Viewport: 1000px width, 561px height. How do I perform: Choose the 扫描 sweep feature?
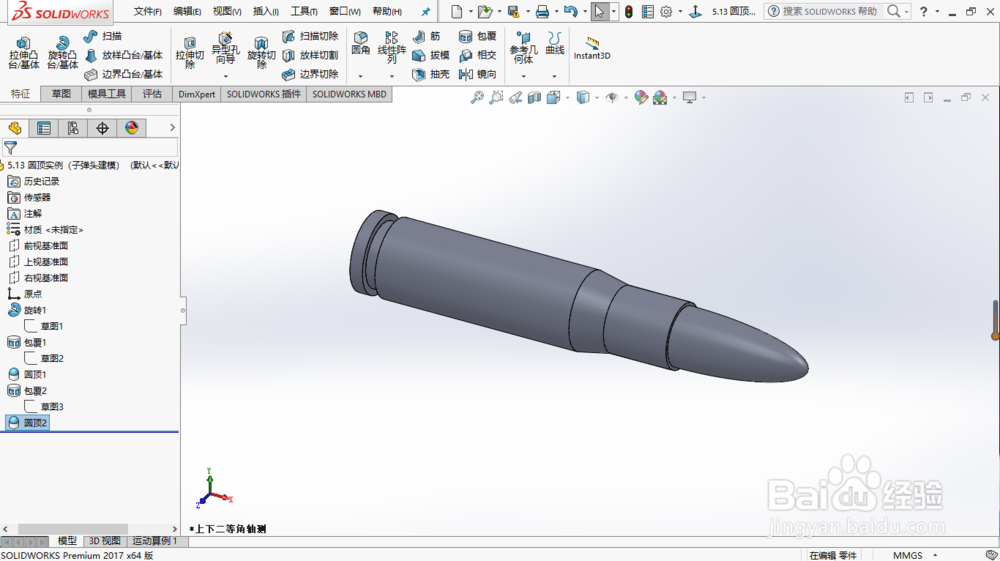(x=103, y=36)
